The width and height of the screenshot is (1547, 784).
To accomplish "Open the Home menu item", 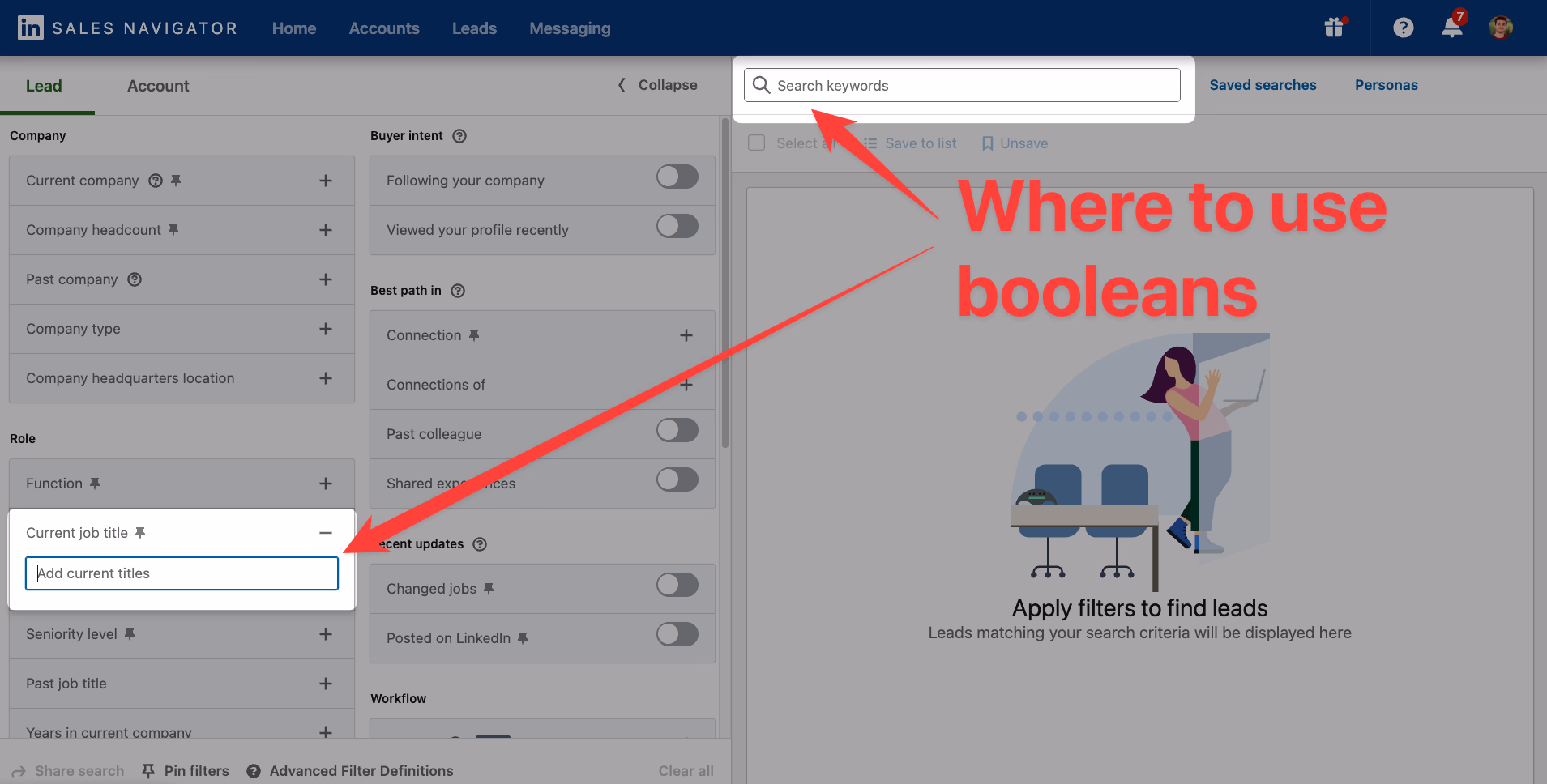I will click(x=294, y=28).
